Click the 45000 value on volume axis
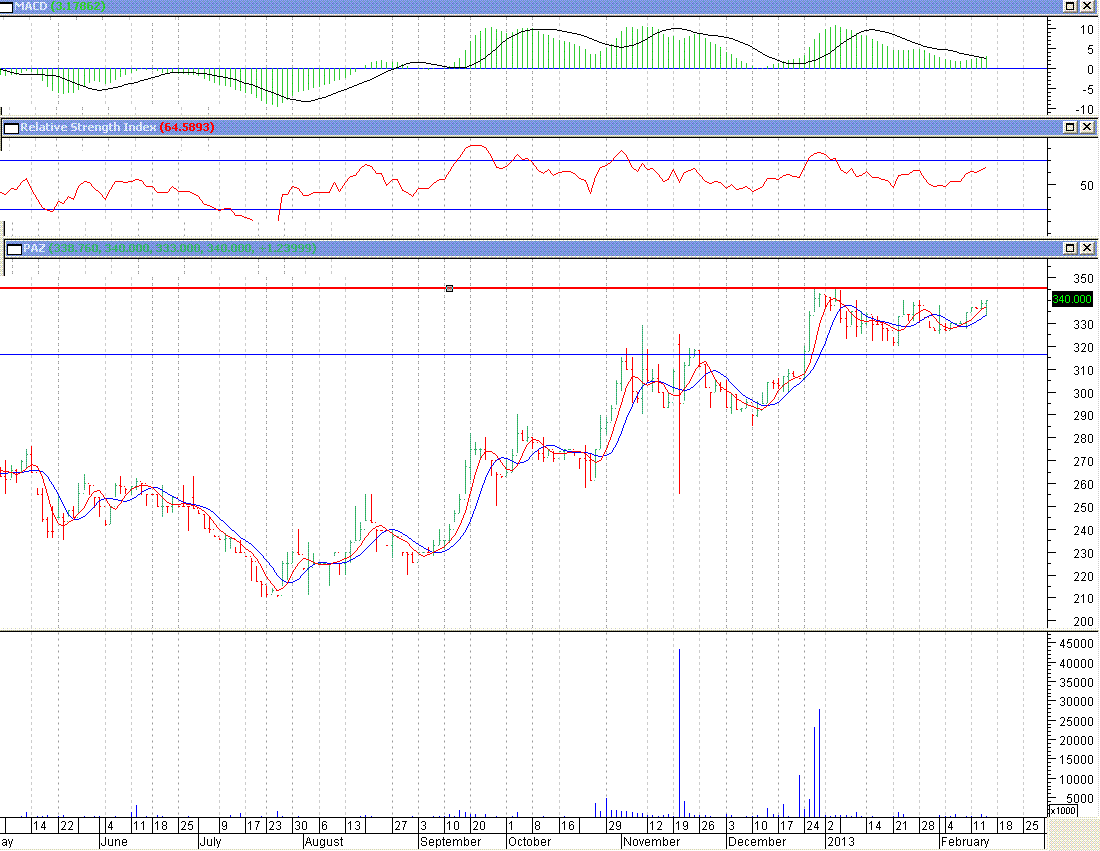Viewport: 1100px width, 851px height. pyautogui.click(x=1076, y=644)
